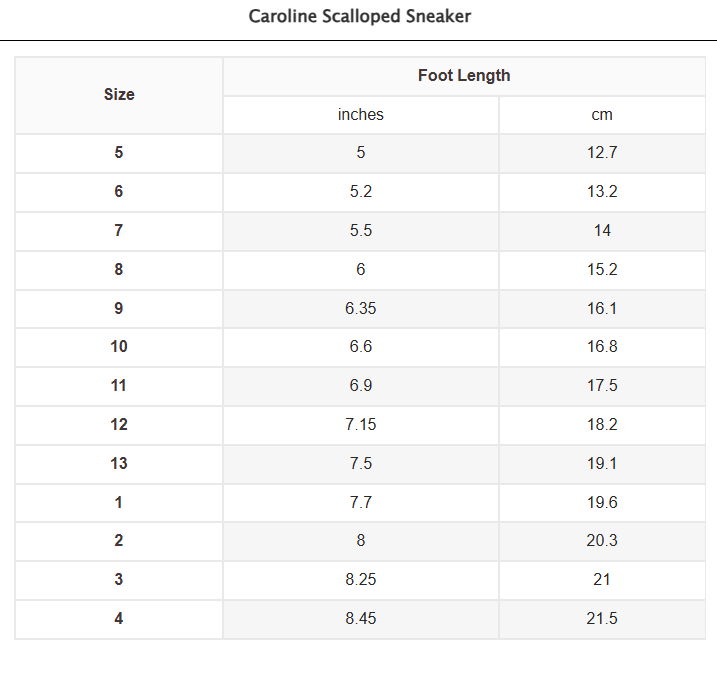Viewport: 717px width, 698px height.
Task: Select the 17.5 cm cell
Action: point(602,386)
